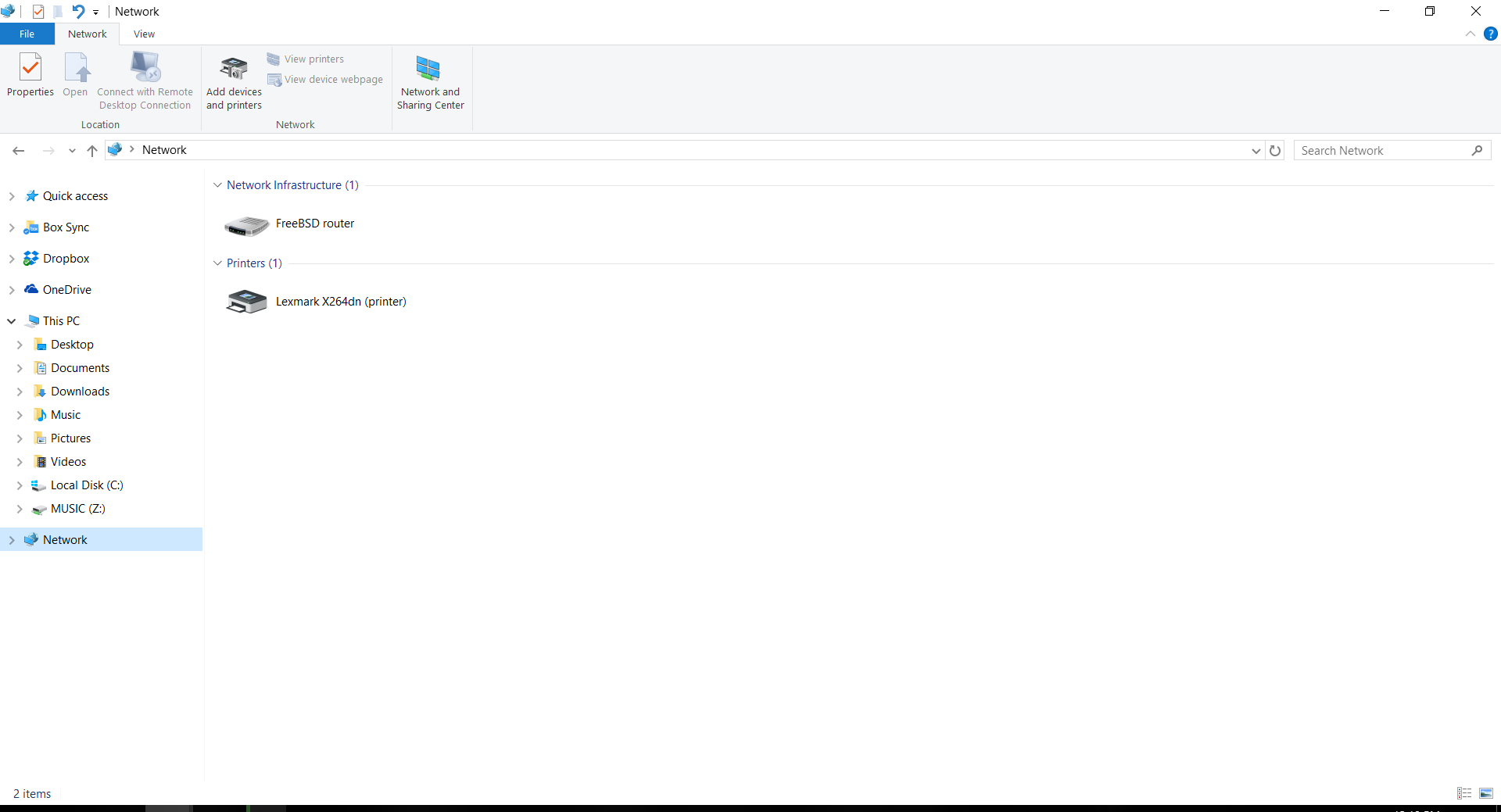The image size is (1501, 812).
Task: Open Pictures folder in sidebar
Action: [x=70, y=438]
